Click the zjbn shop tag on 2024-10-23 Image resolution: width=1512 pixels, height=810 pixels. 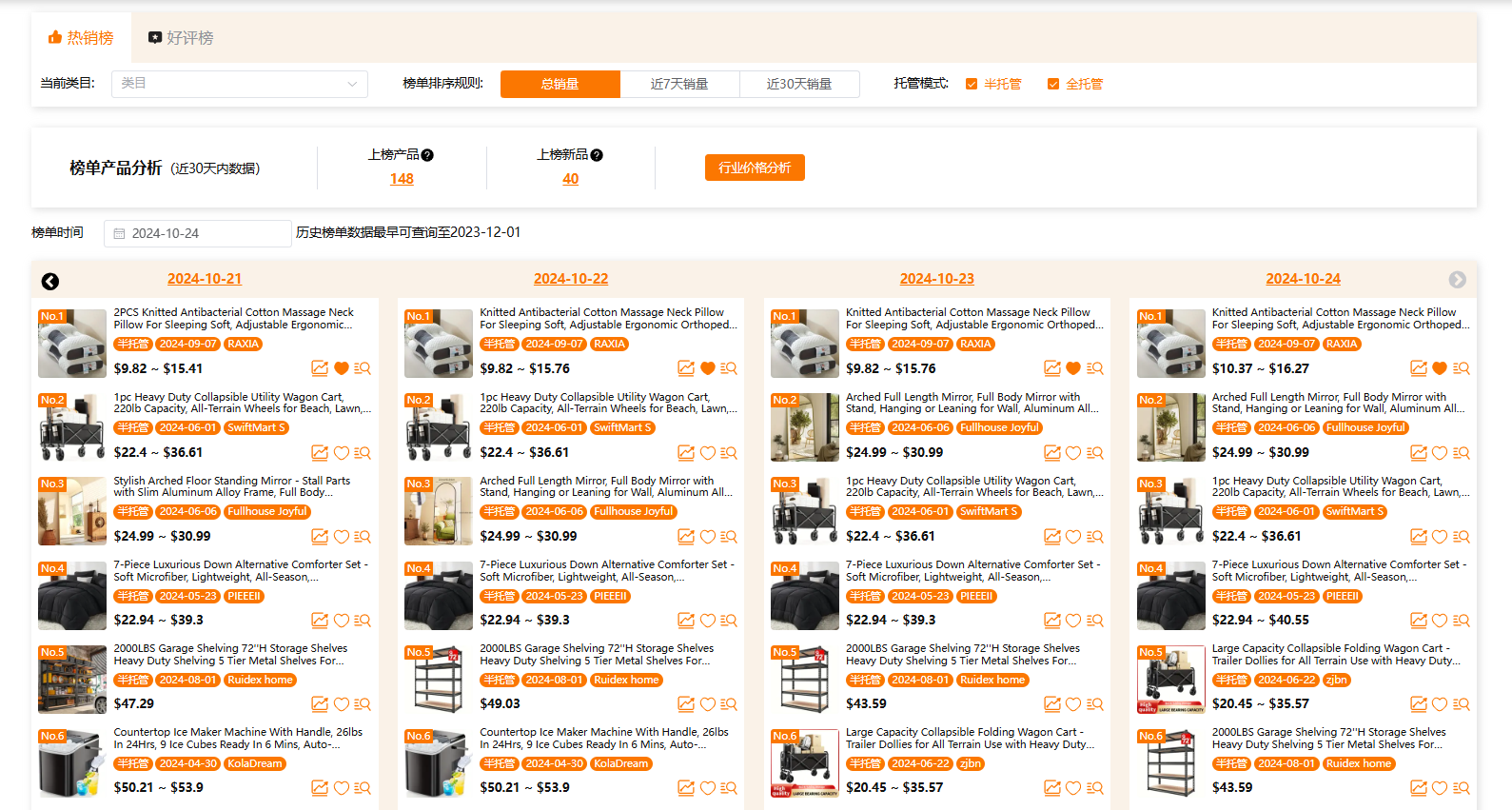[x=970, y=764]
